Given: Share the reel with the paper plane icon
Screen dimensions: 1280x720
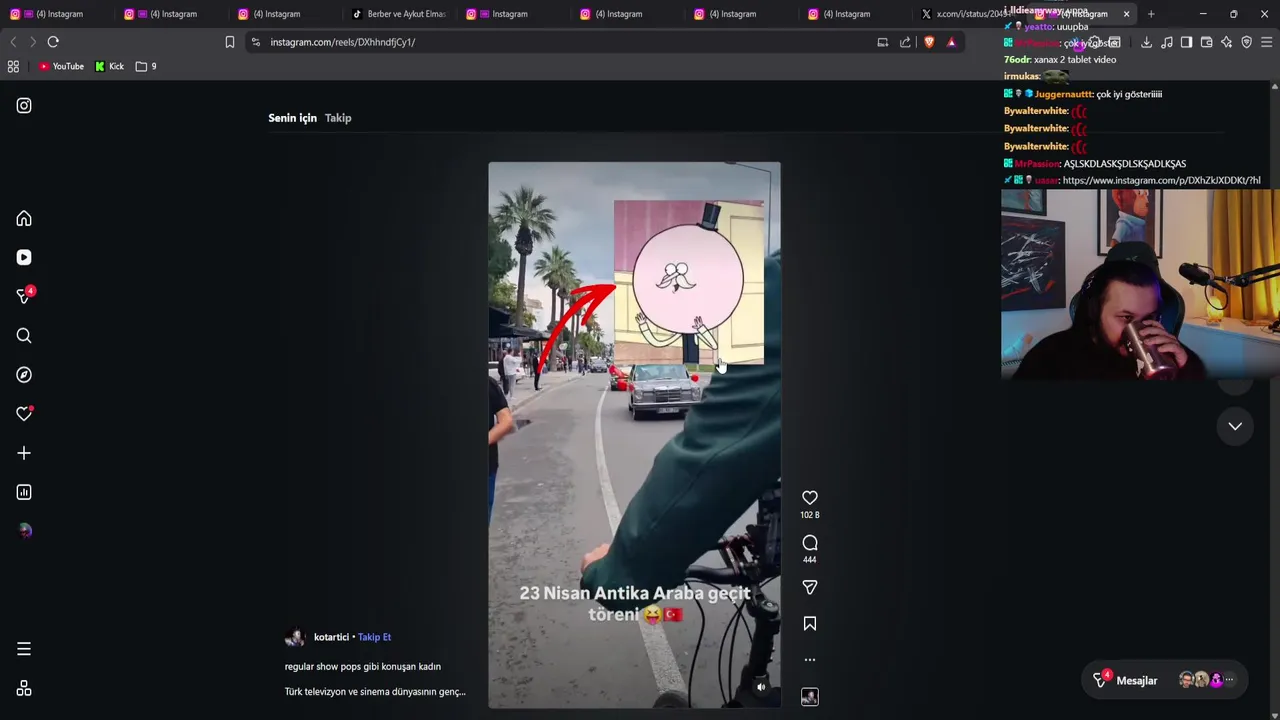Looking at the screenshot, I should [x=810, y=587].
